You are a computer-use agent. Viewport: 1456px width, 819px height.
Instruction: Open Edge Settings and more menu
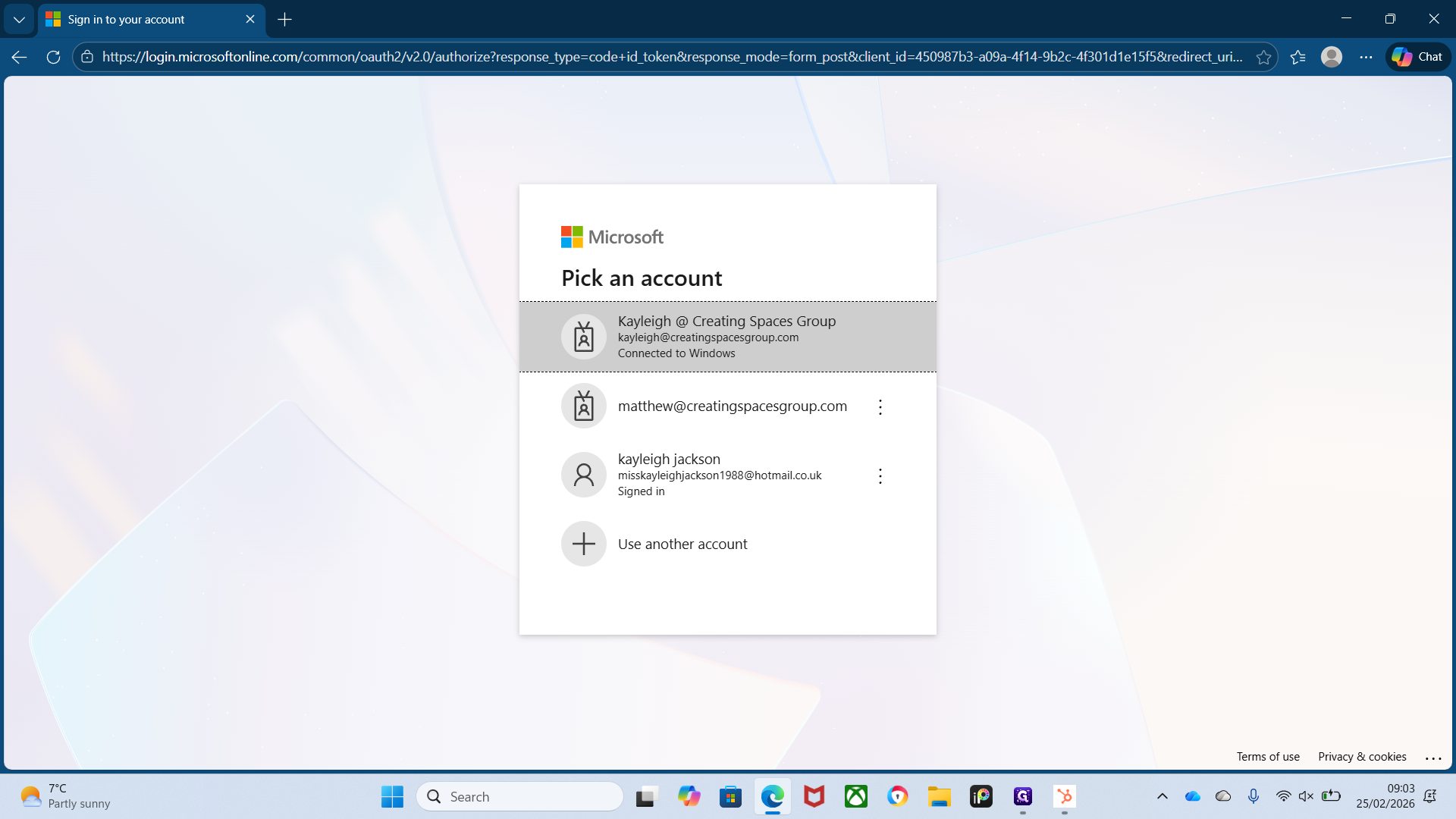[1366, 57]
